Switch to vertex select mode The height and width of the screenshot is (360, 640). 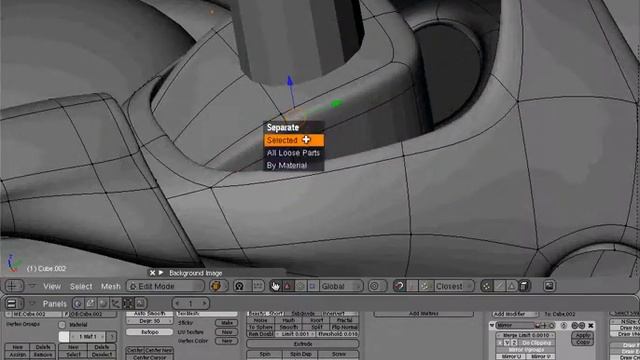coord(487,286)
